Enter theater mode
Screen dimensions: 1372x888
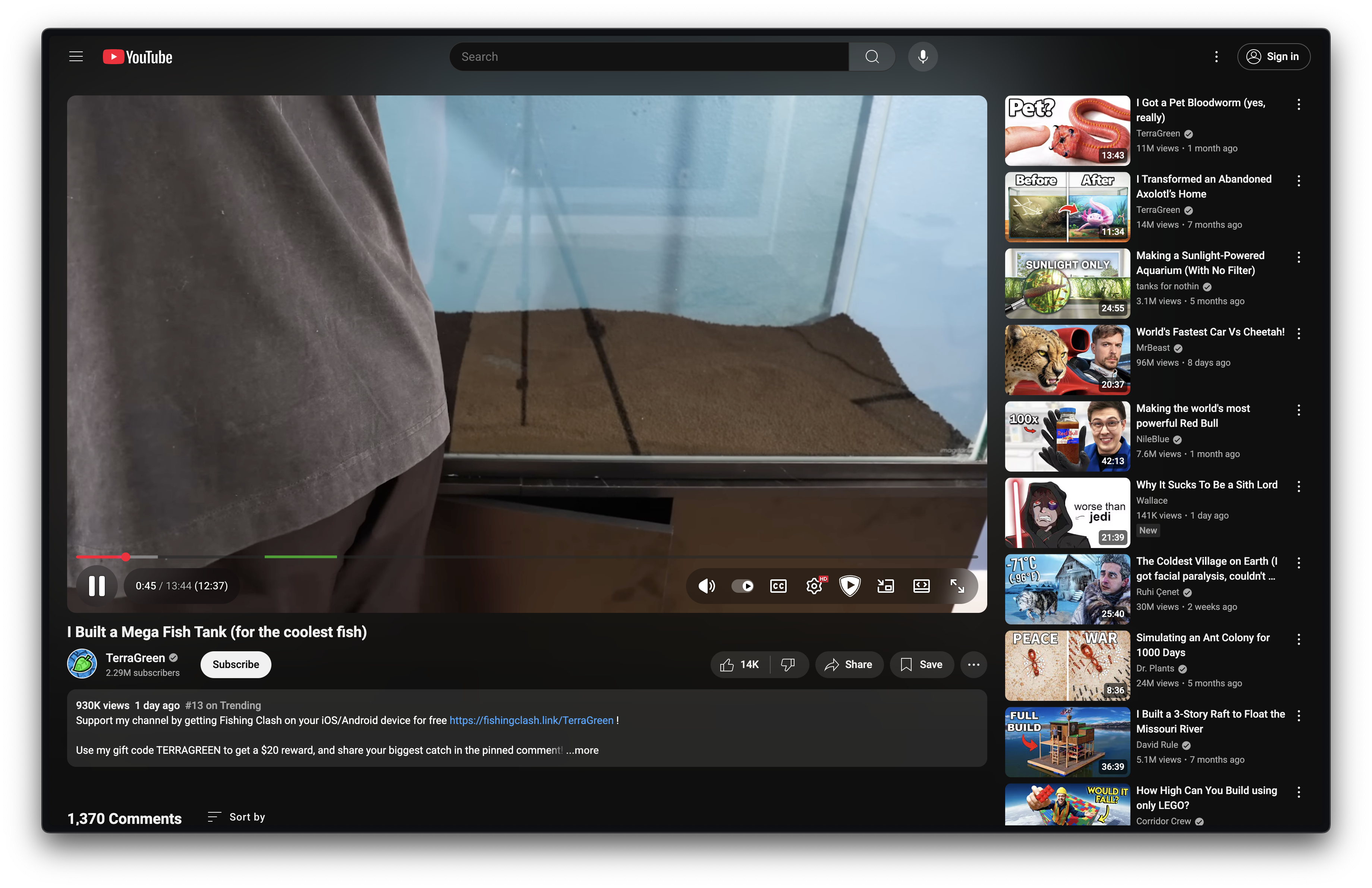921,586
